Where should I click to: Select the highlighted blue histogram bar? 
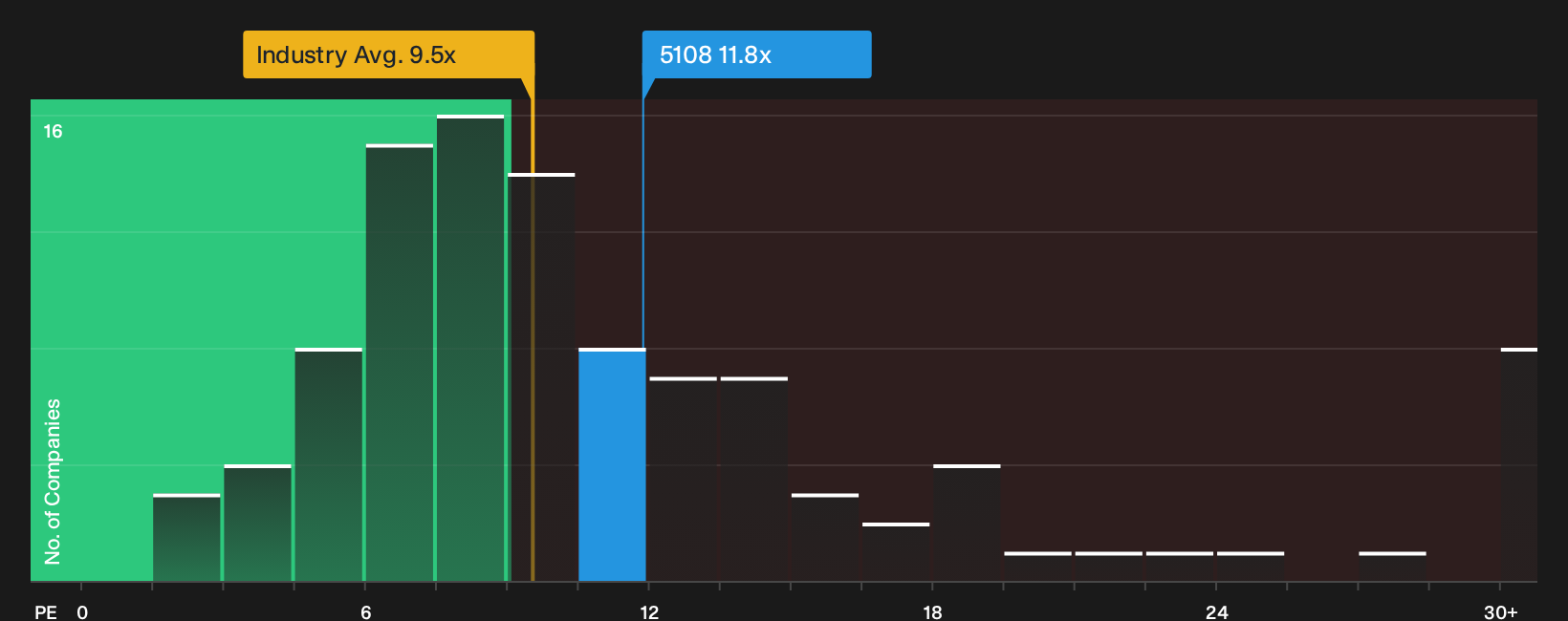pyautogui.click(x=612, y=464)
